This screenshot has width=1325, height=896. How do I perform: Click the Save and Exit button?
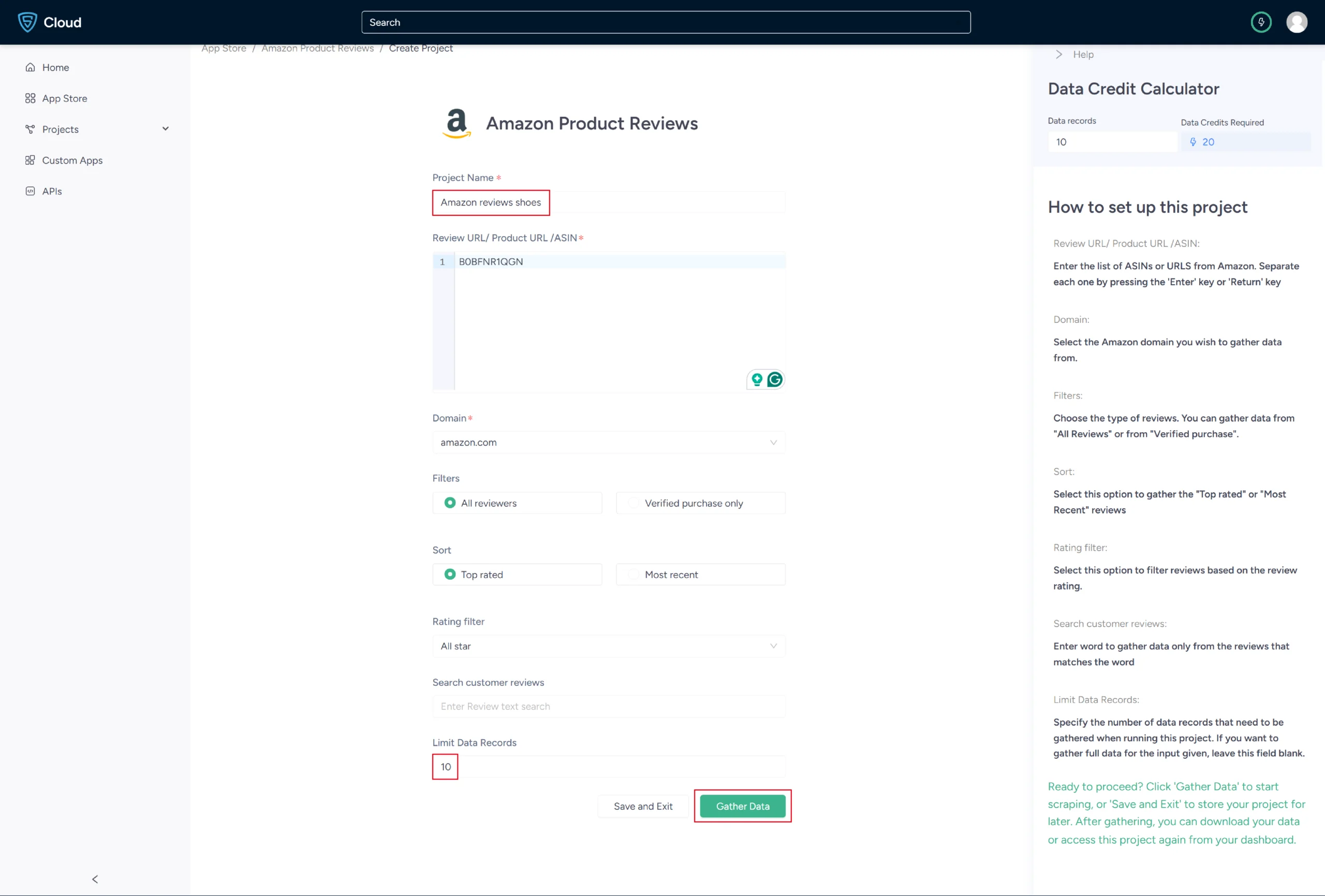pos(643,806)
